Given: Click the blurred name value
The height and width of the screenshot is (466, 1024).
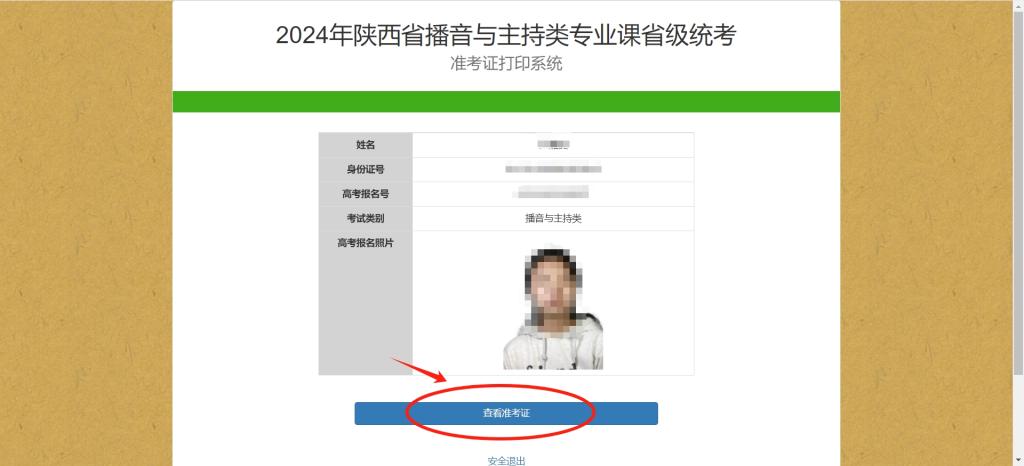Looking at the screenshot, I should point(553,144).
